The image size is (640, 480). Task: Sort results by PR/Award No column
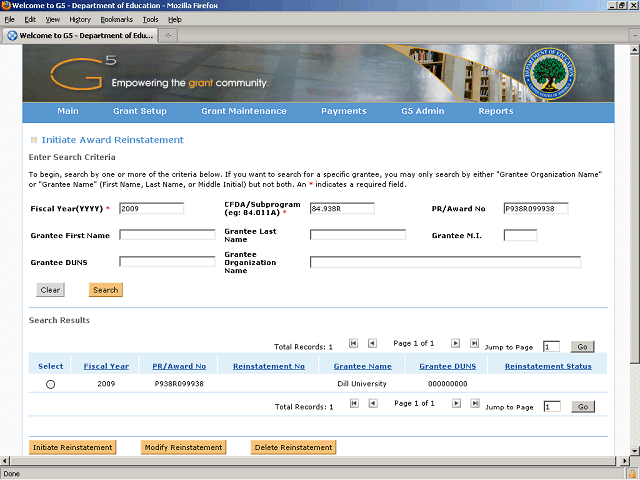click(x=179, y=366)
